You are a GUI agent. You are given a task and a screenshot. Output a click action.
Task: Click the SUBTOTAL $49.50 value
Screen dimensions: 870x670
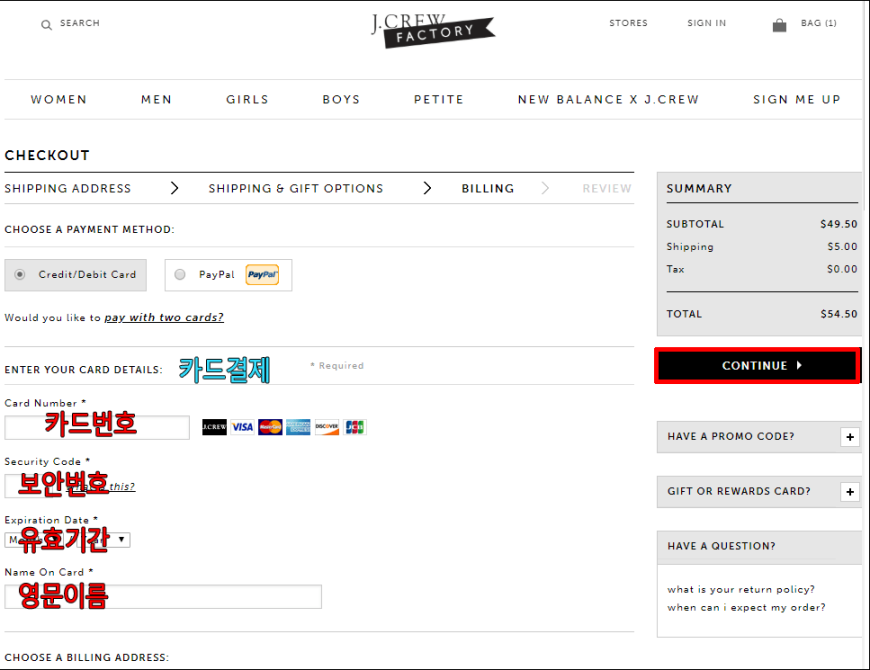coord(839,224)
